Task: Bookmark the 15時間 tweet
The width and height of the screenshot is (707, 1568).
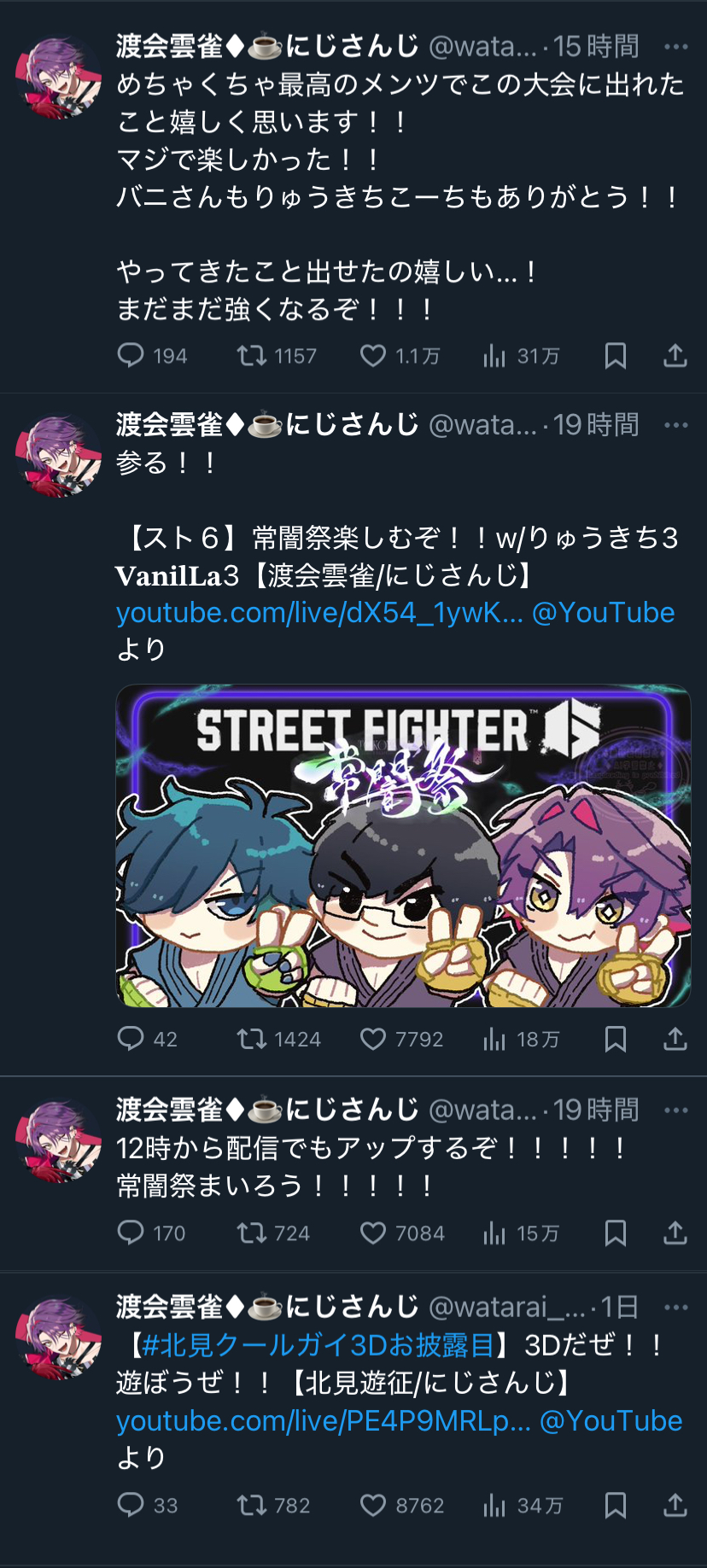Action: click(x=616, y=356)
